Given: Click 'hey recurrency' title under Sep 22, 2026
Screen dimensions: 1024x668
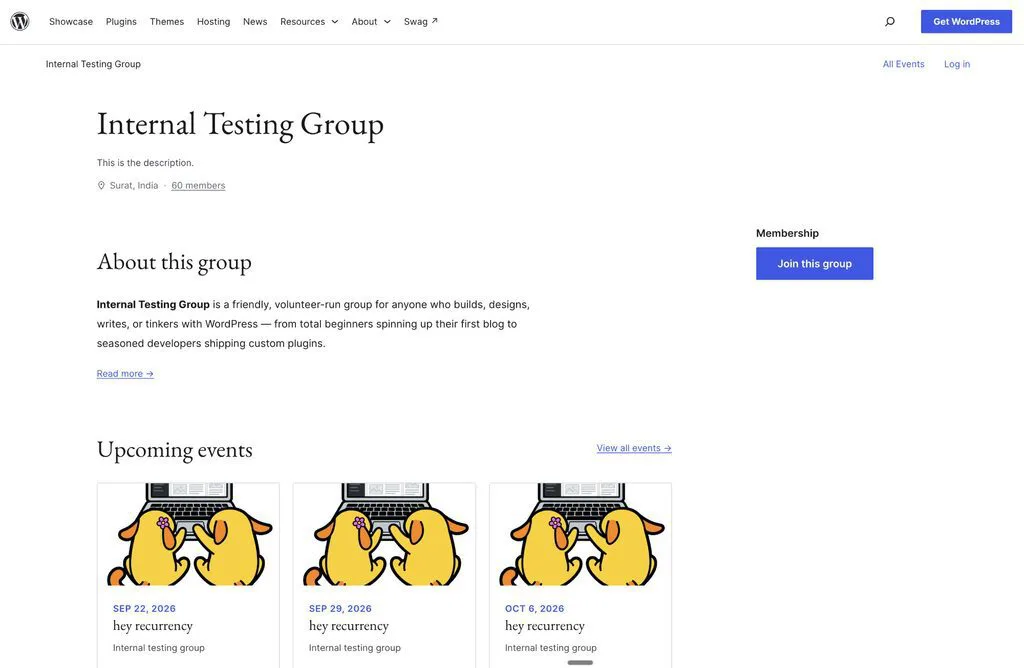Looking at the screenshot, I should pos(153,626).
